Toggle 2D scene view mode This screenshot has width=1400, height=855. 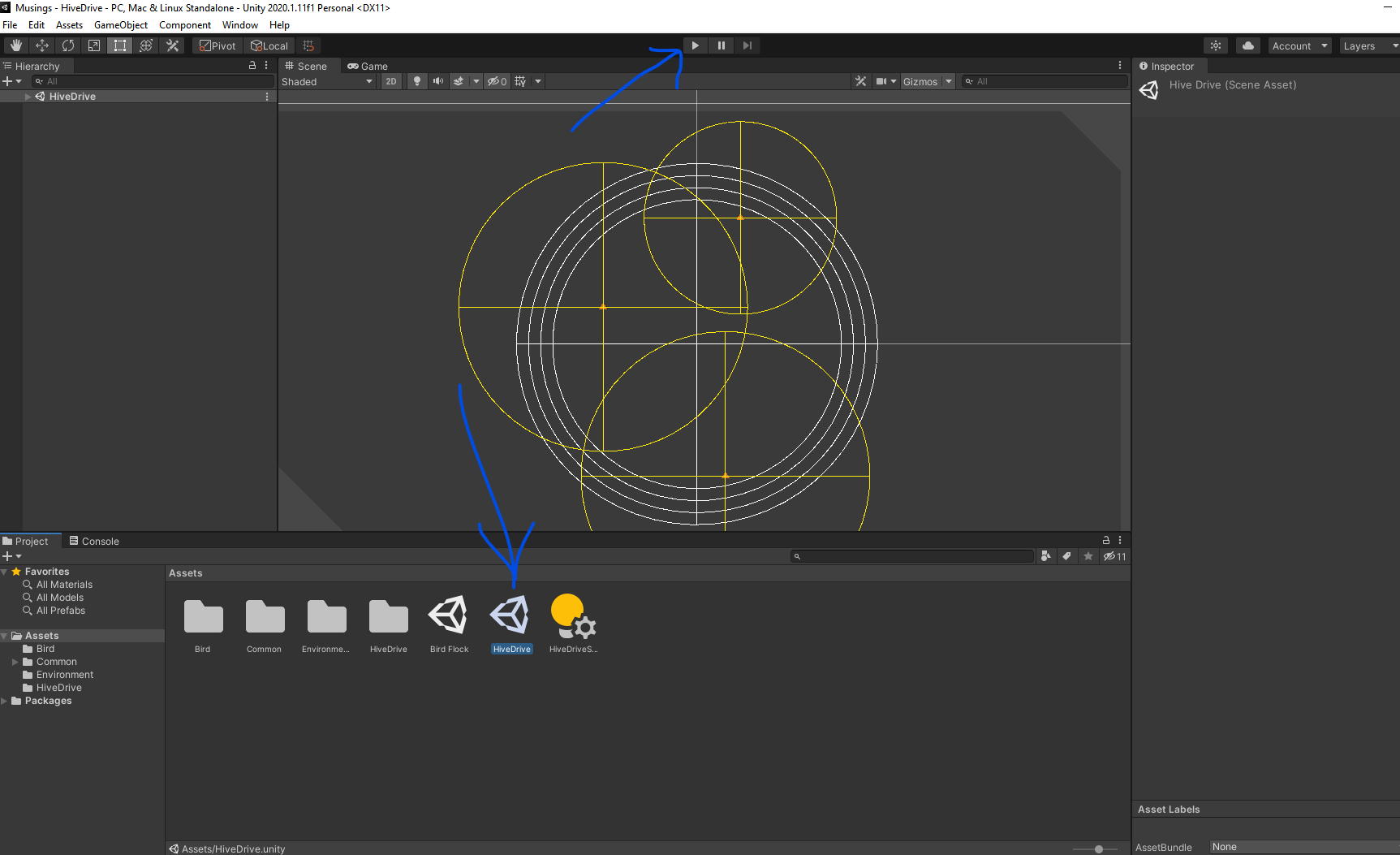(391, 81)
